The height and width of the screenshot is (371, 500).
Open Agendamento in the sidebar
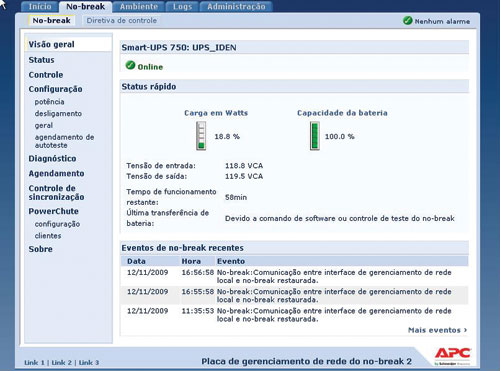[x=56, y=174]
